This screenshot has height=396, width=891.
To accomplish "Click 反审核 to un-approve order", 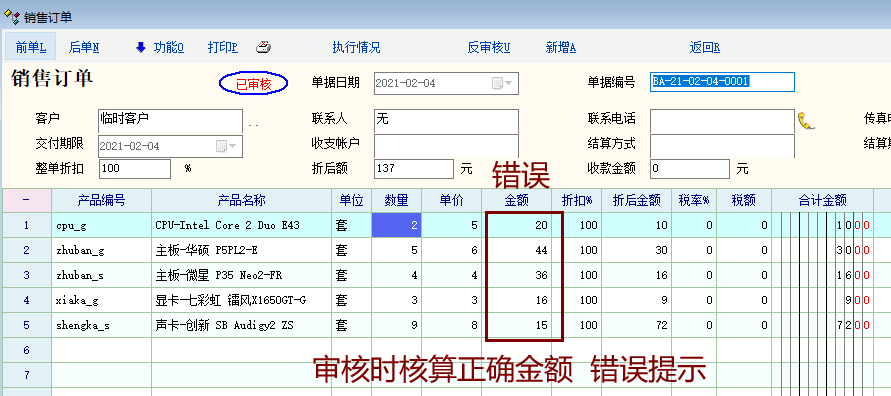I will click(x=489, y=47).
